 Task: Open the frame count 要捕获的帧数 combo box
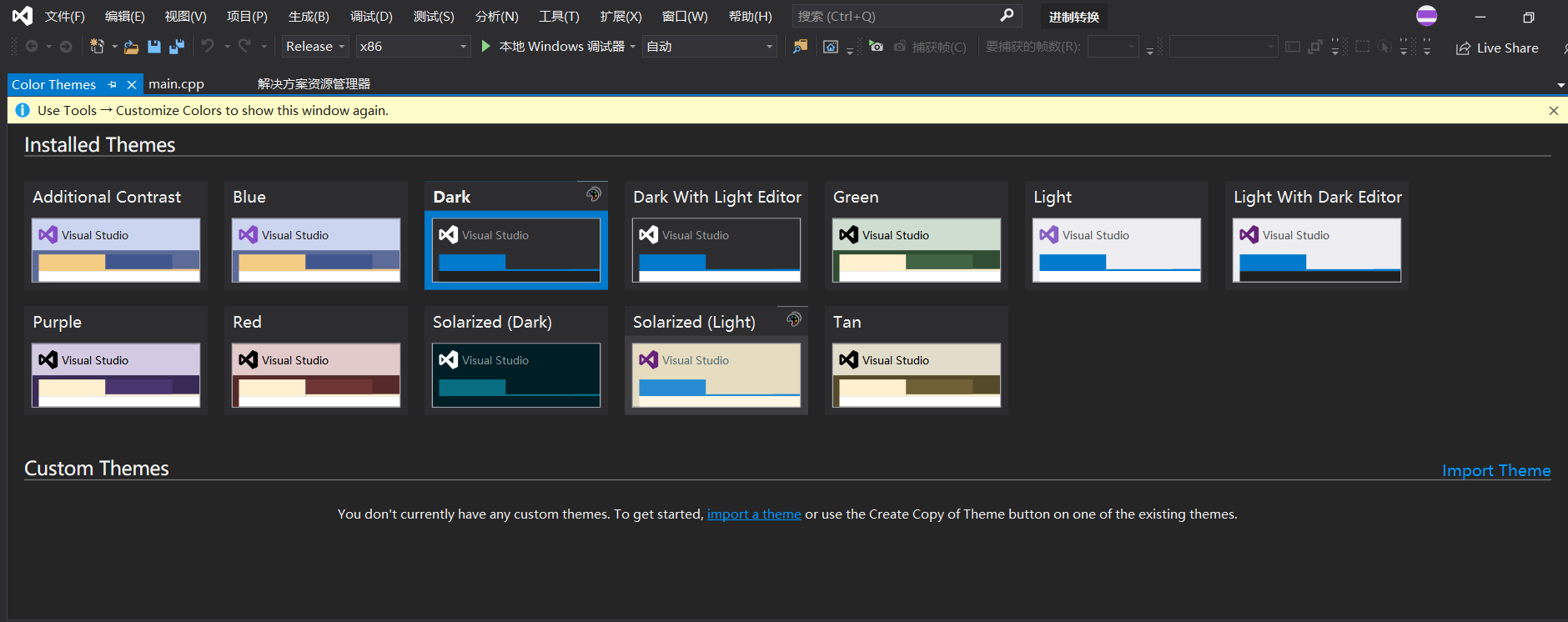(x=1113, y=47)
